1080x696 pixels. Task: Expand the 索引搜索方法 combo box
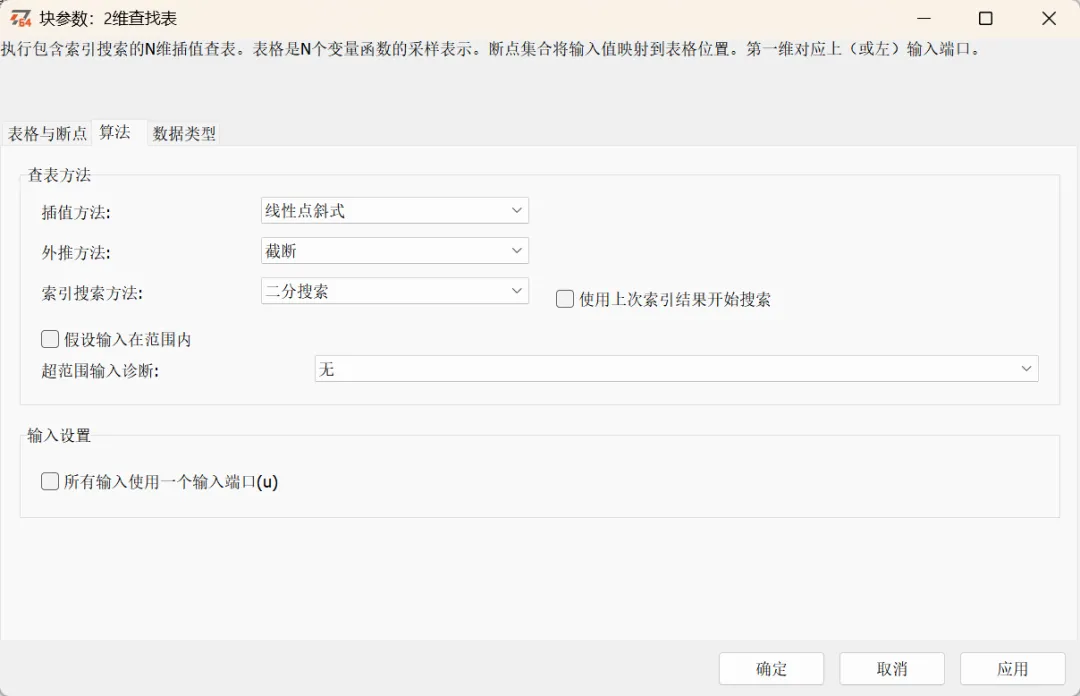517,290
